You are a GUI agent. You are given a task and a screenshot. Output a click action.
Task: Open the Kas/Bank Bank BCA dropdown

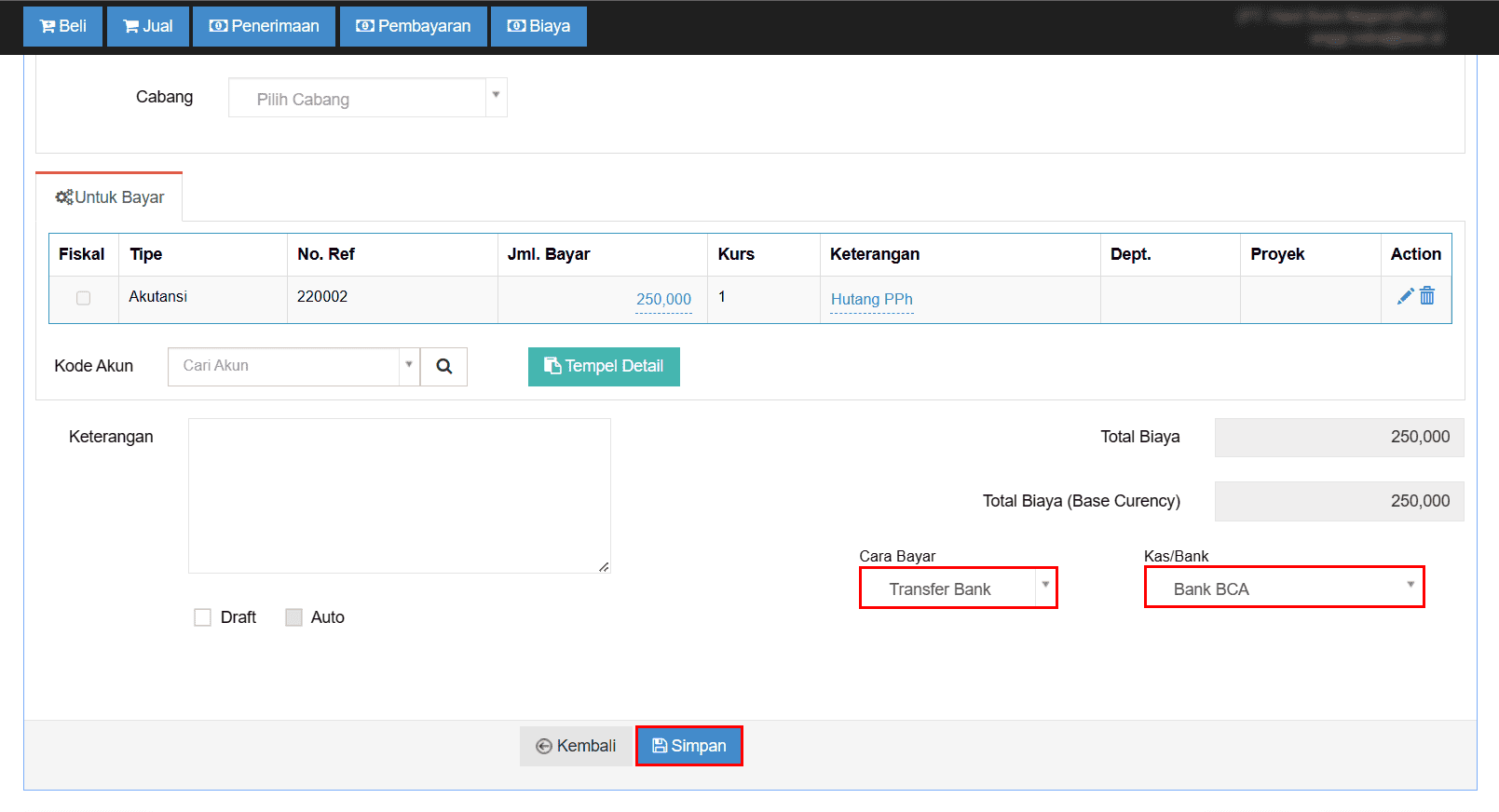1284,589
